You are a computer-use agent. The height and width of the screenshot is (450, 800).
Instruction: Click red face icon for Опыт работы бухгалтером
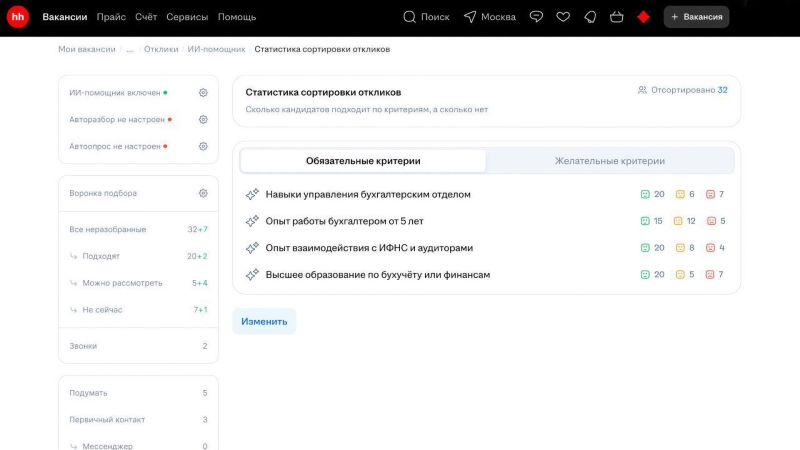[711, 221]
